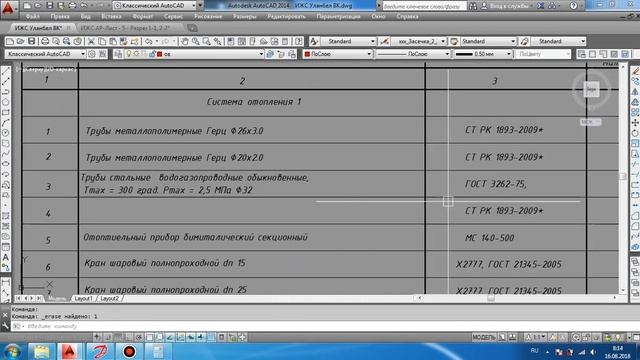The image size is (640, 360).
Task: Open the color control ПоСлою dropdown
Action: (x=337, y=54)
